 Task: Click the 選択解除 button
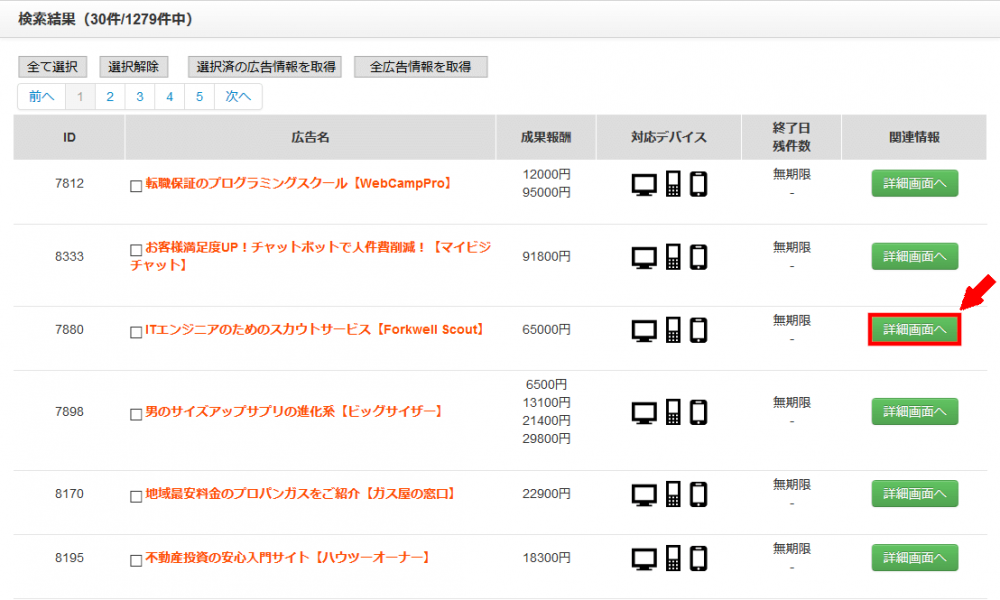pyautogui.click(x=134, y=67)
